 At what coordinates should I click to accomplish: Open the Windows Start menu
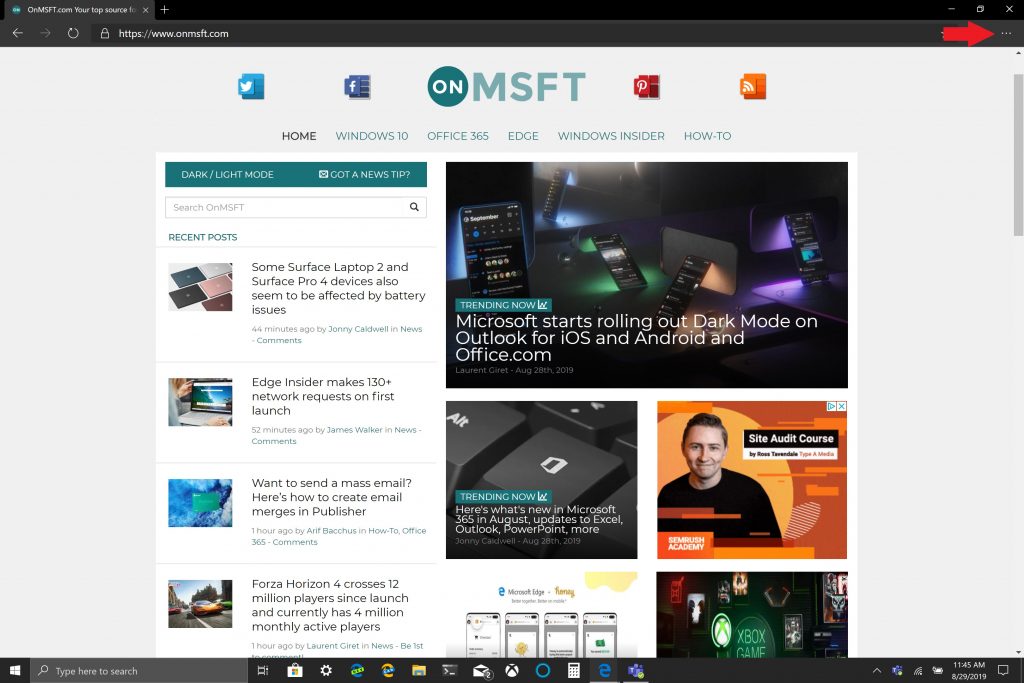(15, 671)
